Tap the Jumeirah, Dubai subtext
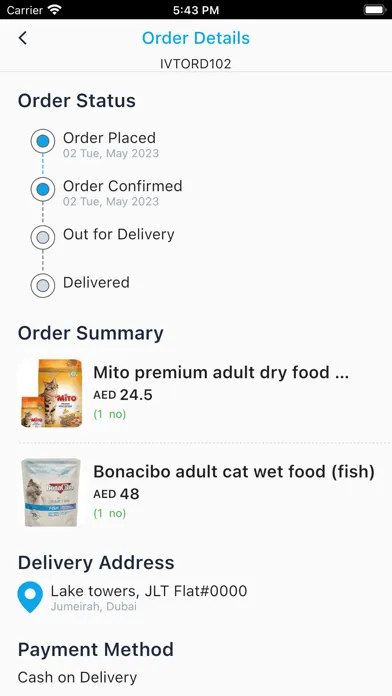 pyautogui.click(x=94, y=607)
